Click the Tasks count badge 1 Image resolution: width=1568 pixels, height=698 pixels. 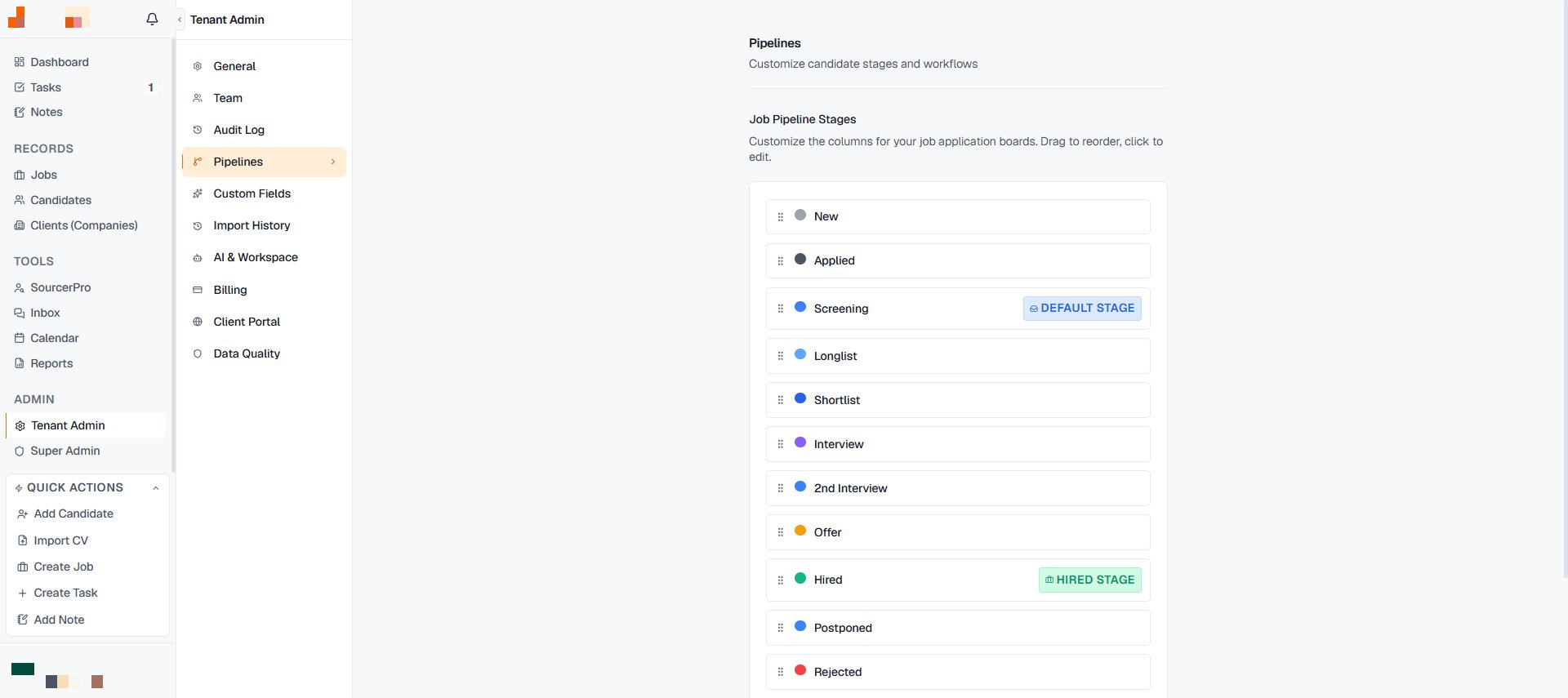point(150,87)
